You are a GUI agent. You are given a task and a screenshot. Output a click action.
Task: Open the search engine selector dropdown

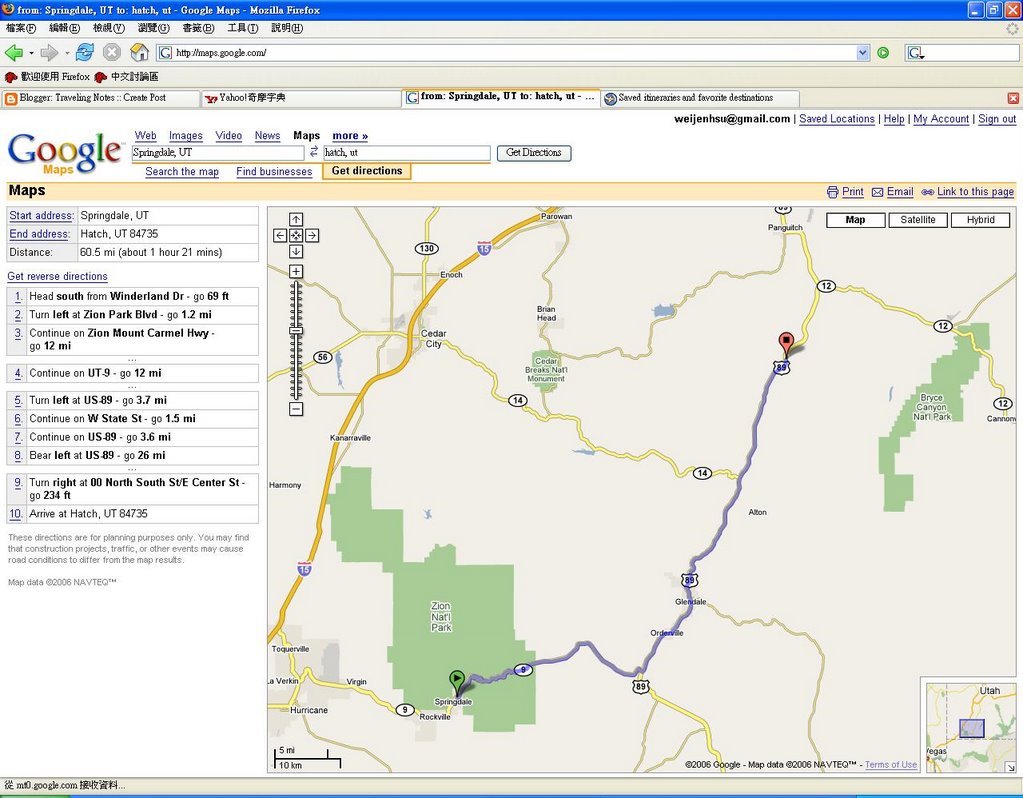915,53
